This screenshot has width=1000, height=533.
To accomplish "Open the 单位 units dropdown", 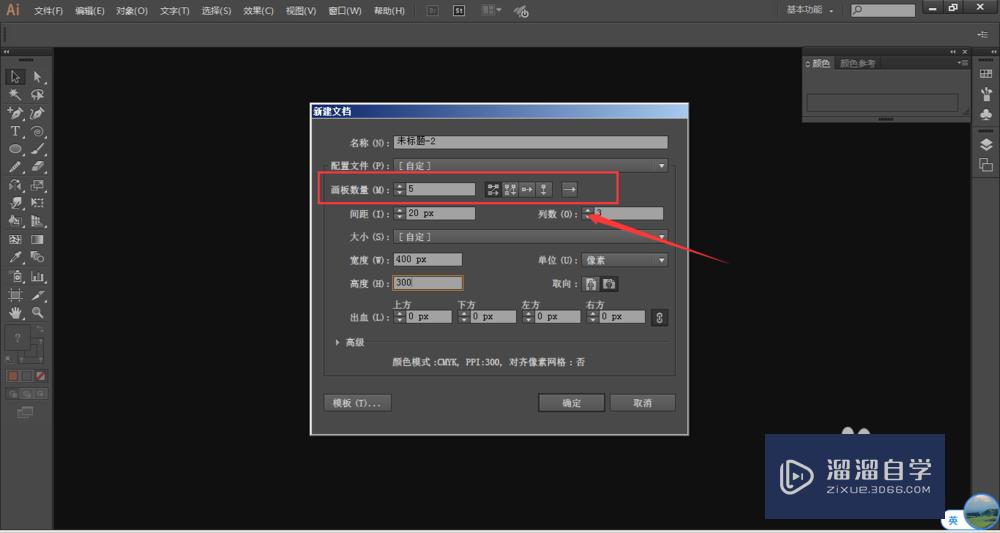I will click(624, 260).
